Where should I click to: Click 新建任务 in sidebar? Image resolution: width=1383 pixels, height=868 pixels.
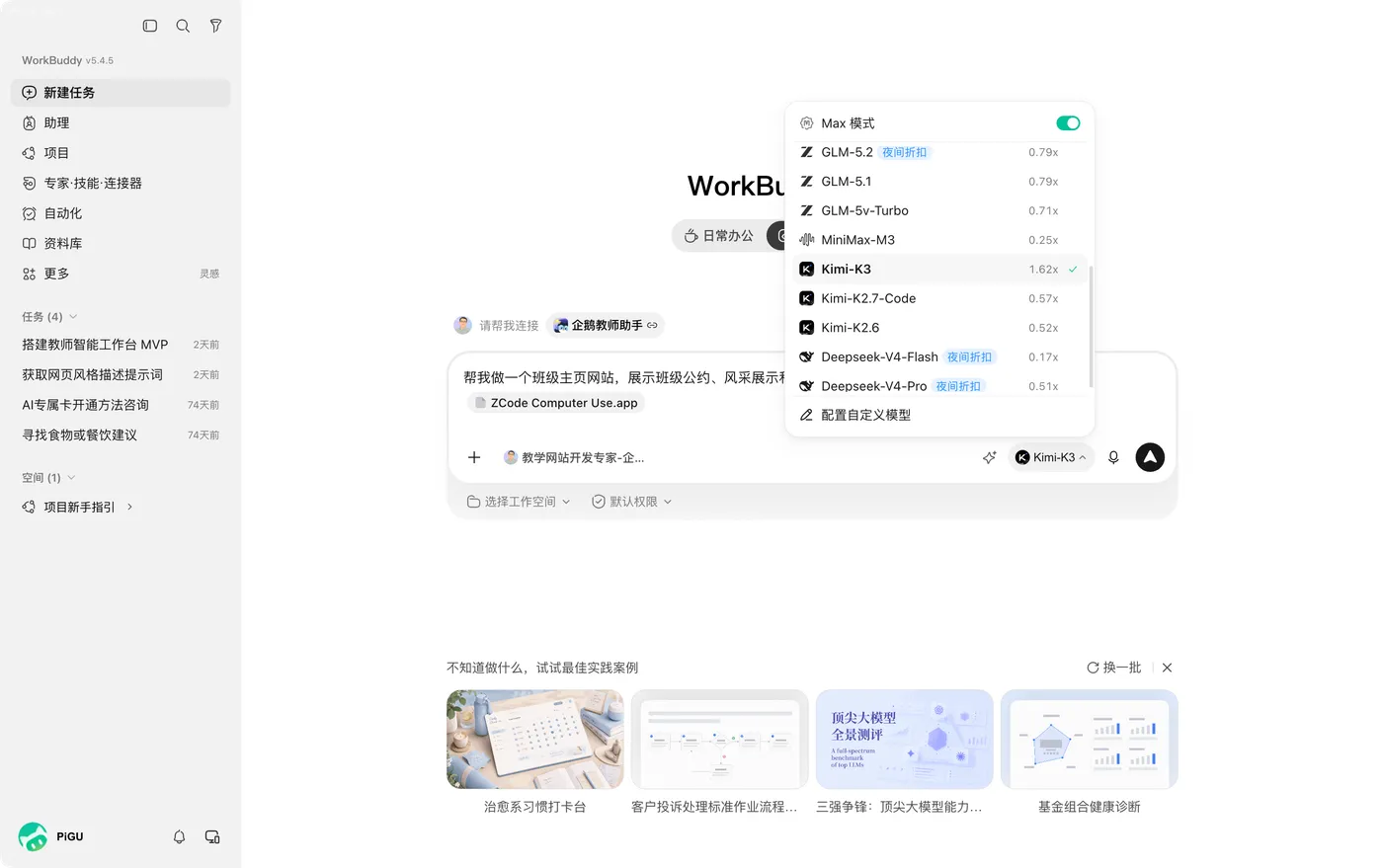tap(121, 93)
